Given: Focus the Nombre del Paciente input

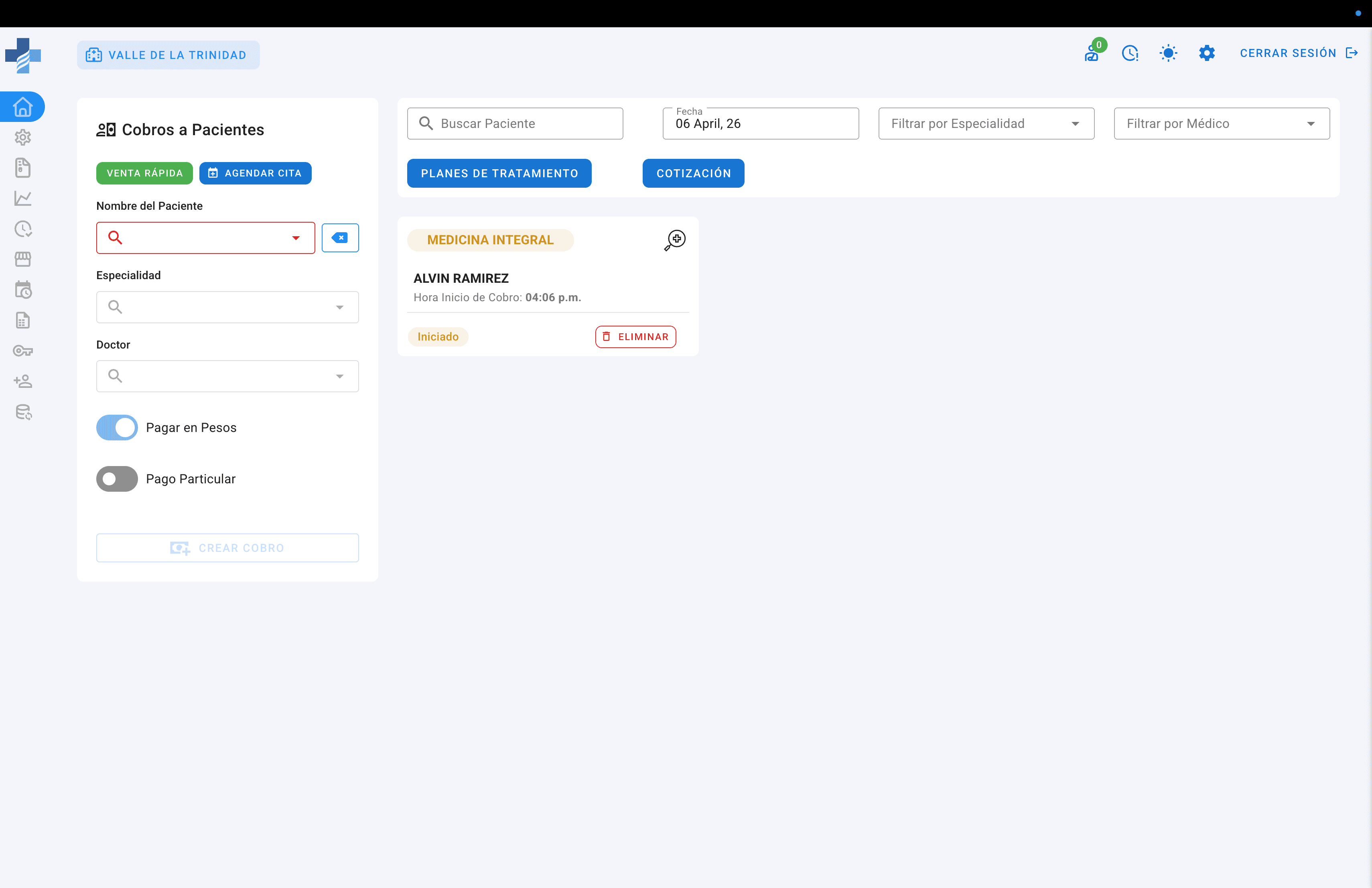Looking at the screenshot, I should coord(206,238).
